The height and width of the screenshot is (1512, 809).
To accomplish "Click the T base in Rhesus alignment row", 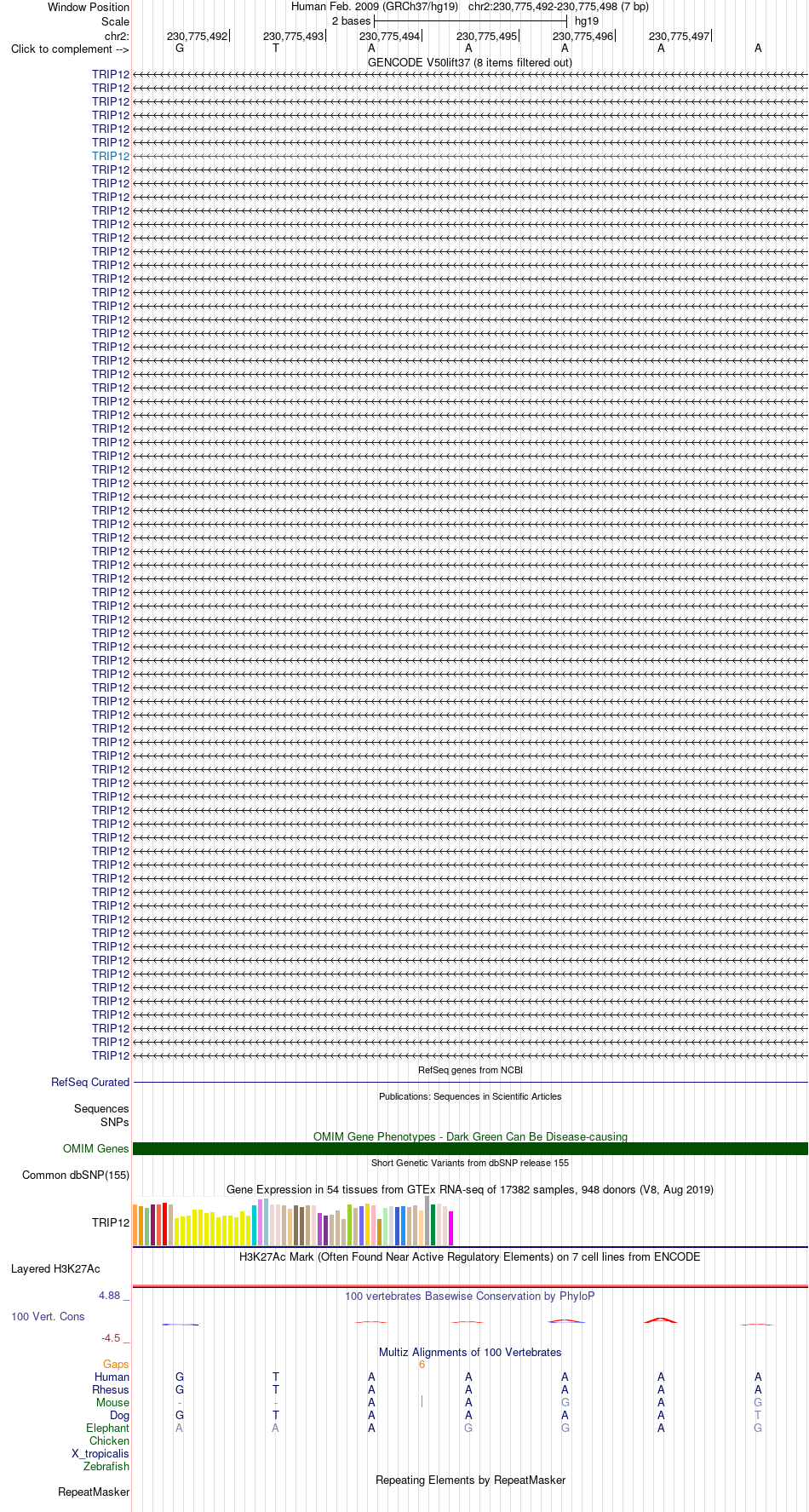I will [276, 1389].
